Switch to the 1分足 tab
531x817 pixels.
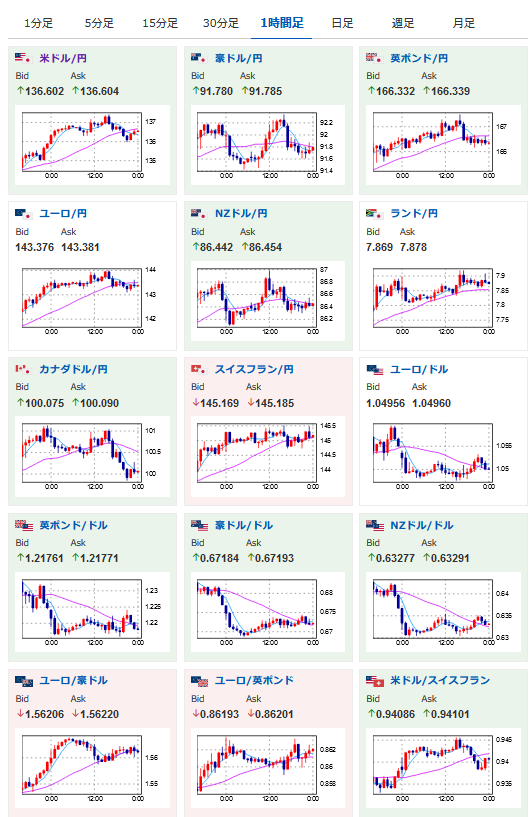click(39, 23)
